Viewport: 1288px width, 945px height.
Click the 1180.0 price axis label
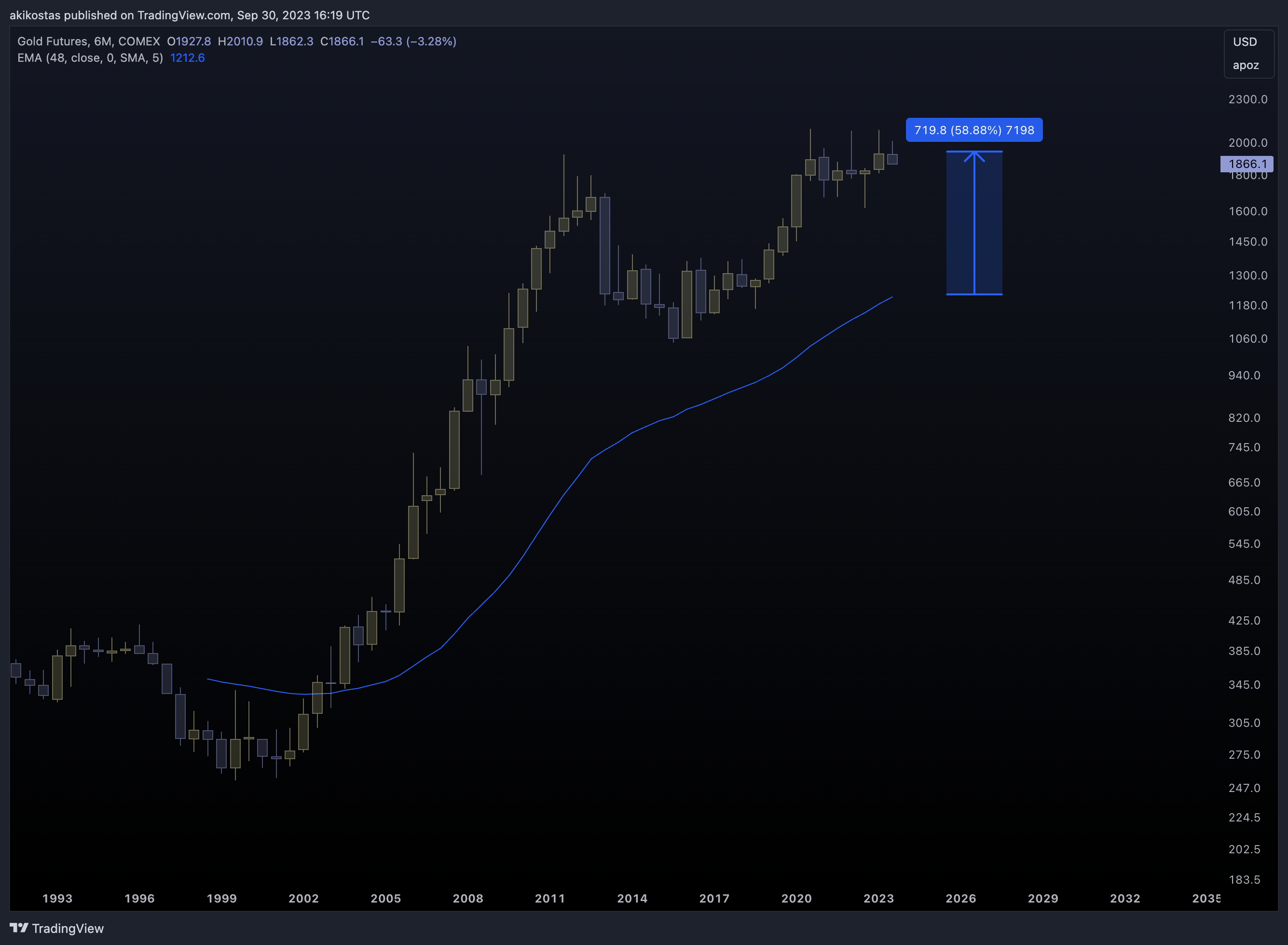(x=1248, y=306)
